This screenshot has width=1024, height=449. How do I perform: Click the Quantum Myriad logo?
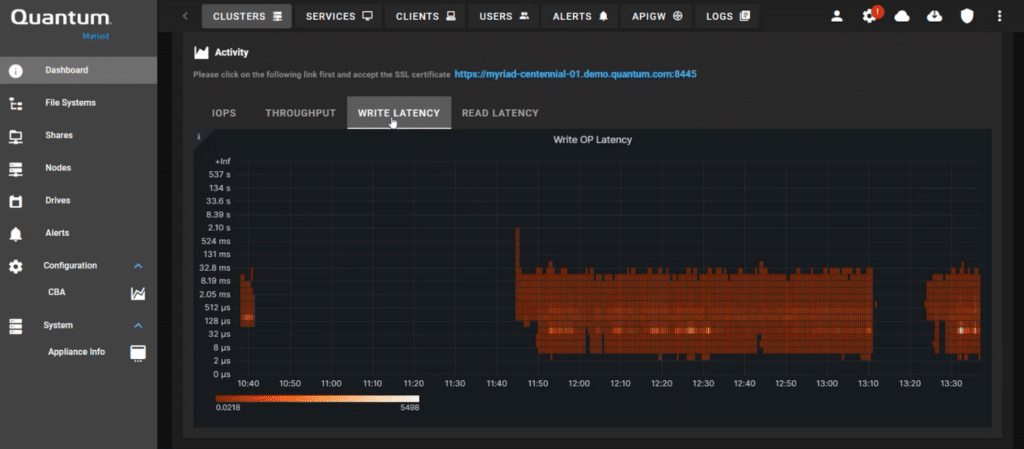tap(62, 23)
